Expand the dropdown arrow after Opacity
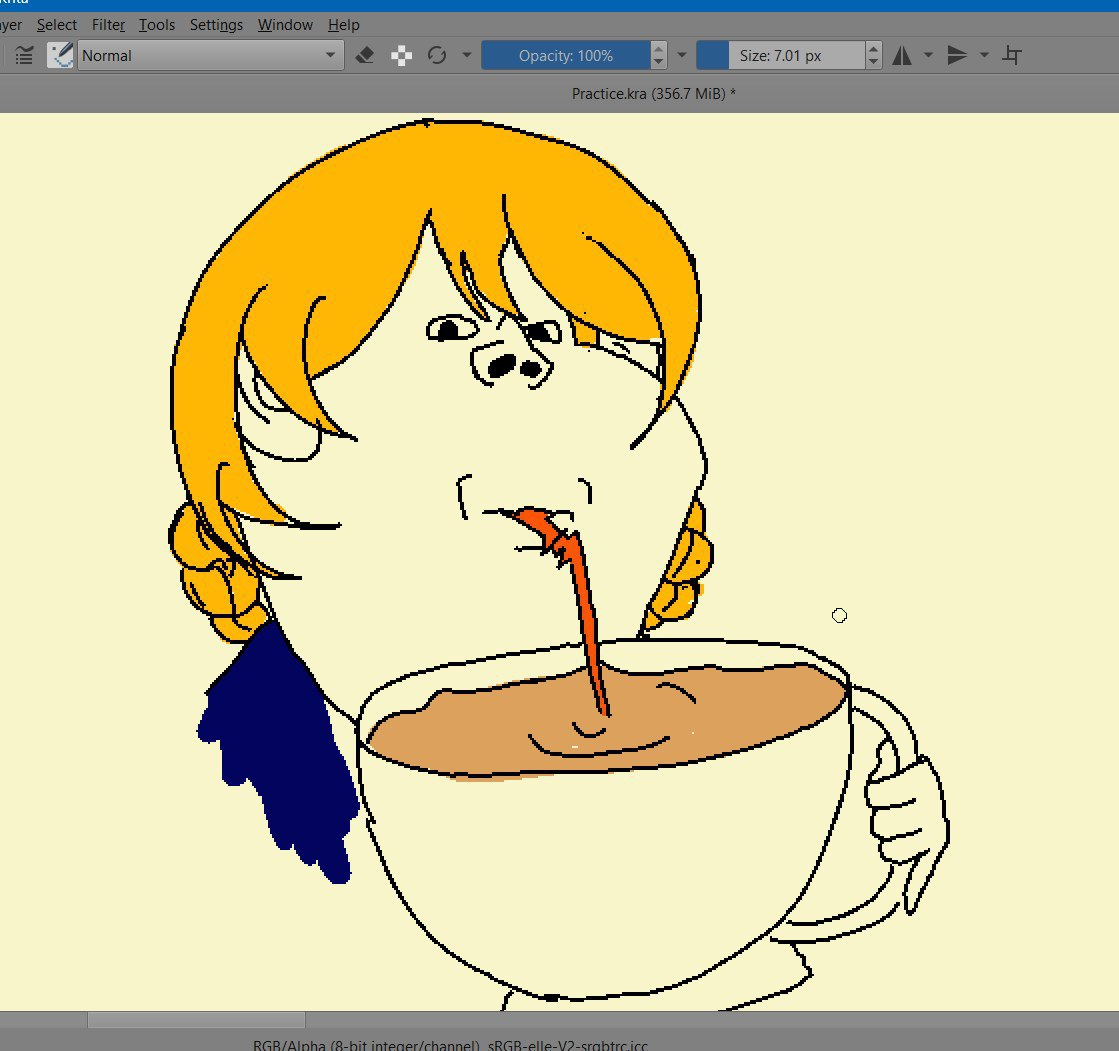Image resolution: width=1119 pixels, height=1051 pixels. [682, 55]
